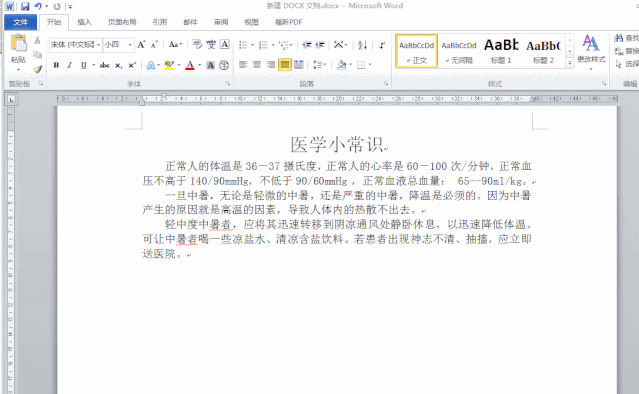The height and width of the screenshot is (394, 639).
Task: Click the document title 医学小常识
Action: click(337, 145)
